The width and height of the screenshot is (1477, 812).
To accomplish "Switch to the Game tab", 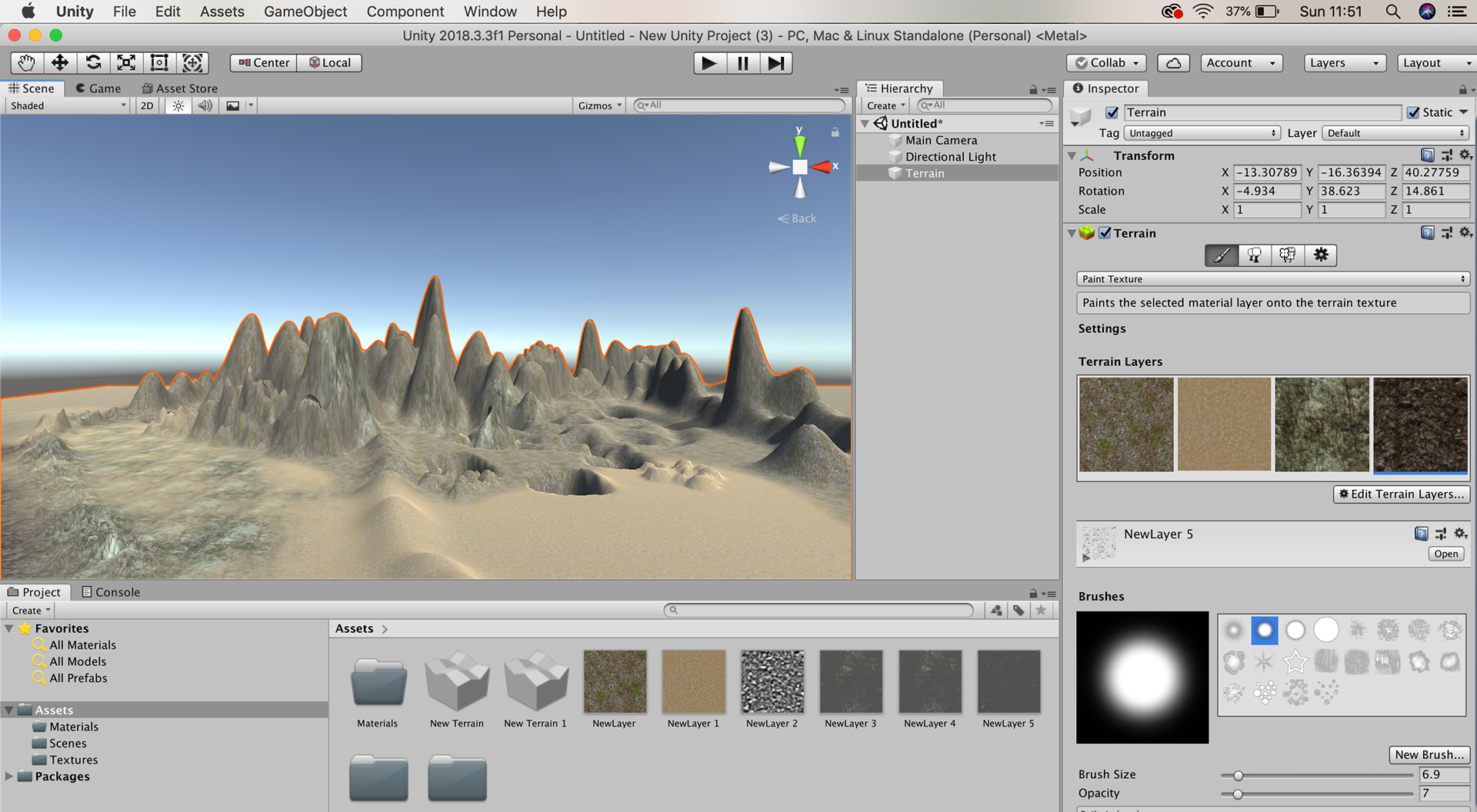I will point(98,88).
